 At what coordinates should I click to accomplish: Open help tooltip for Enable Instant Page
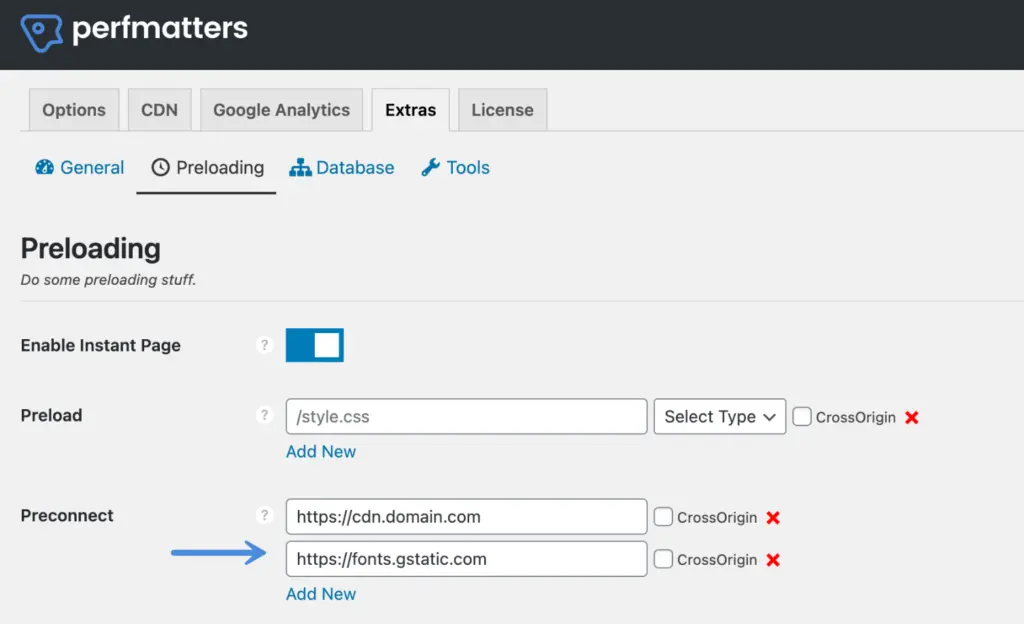click(264, 345)
